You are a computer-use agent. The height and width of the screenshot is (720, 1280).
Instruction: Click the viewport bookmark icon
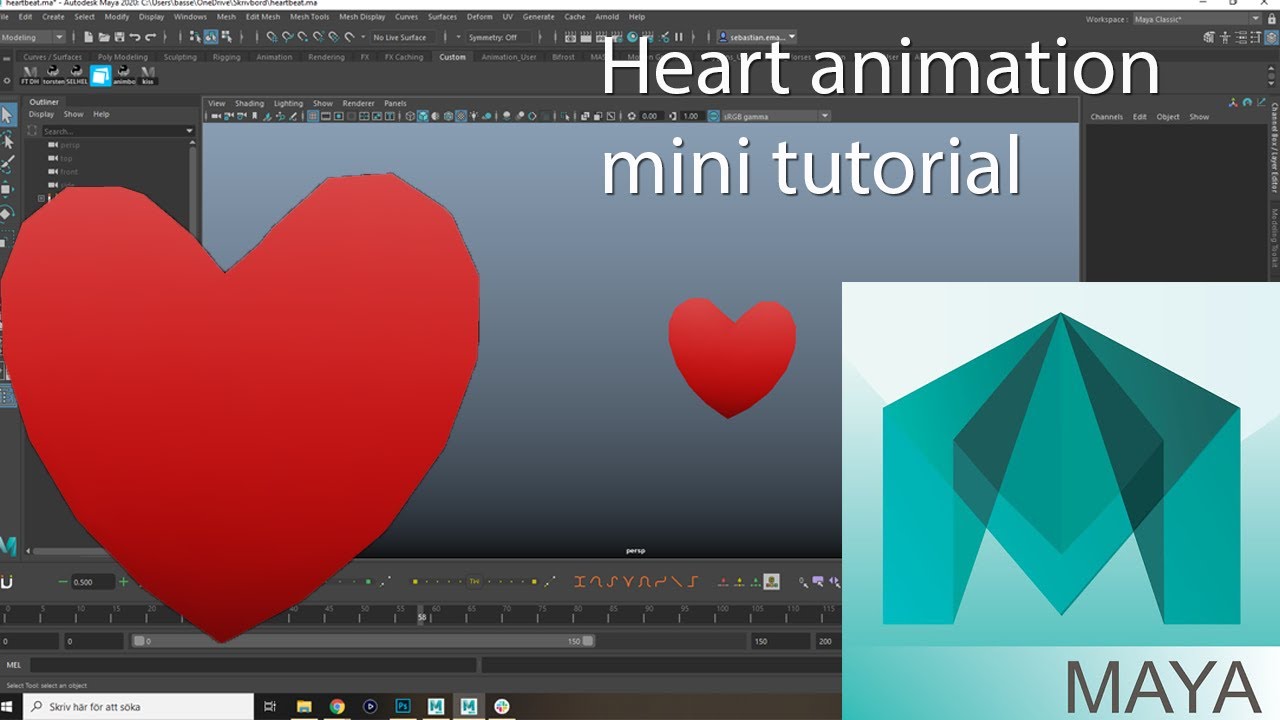click(x=256, y=116)
